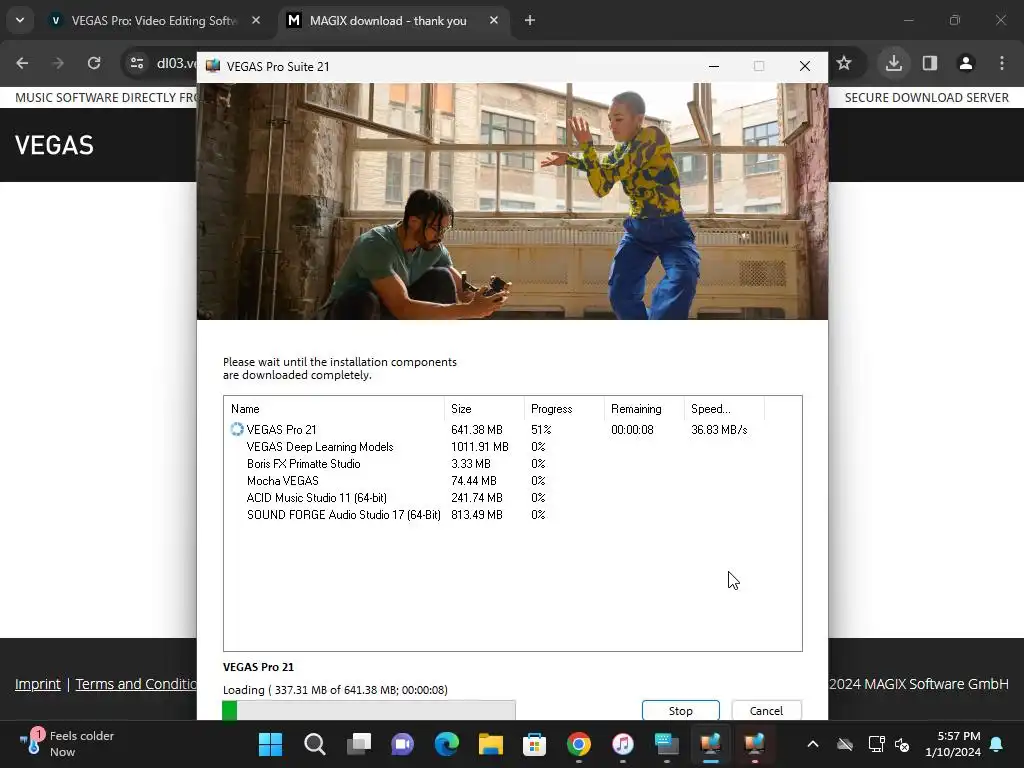1024x768 pixels.
Task: Open Chrome tab search dropdown
Action: [x=20, y=20]
